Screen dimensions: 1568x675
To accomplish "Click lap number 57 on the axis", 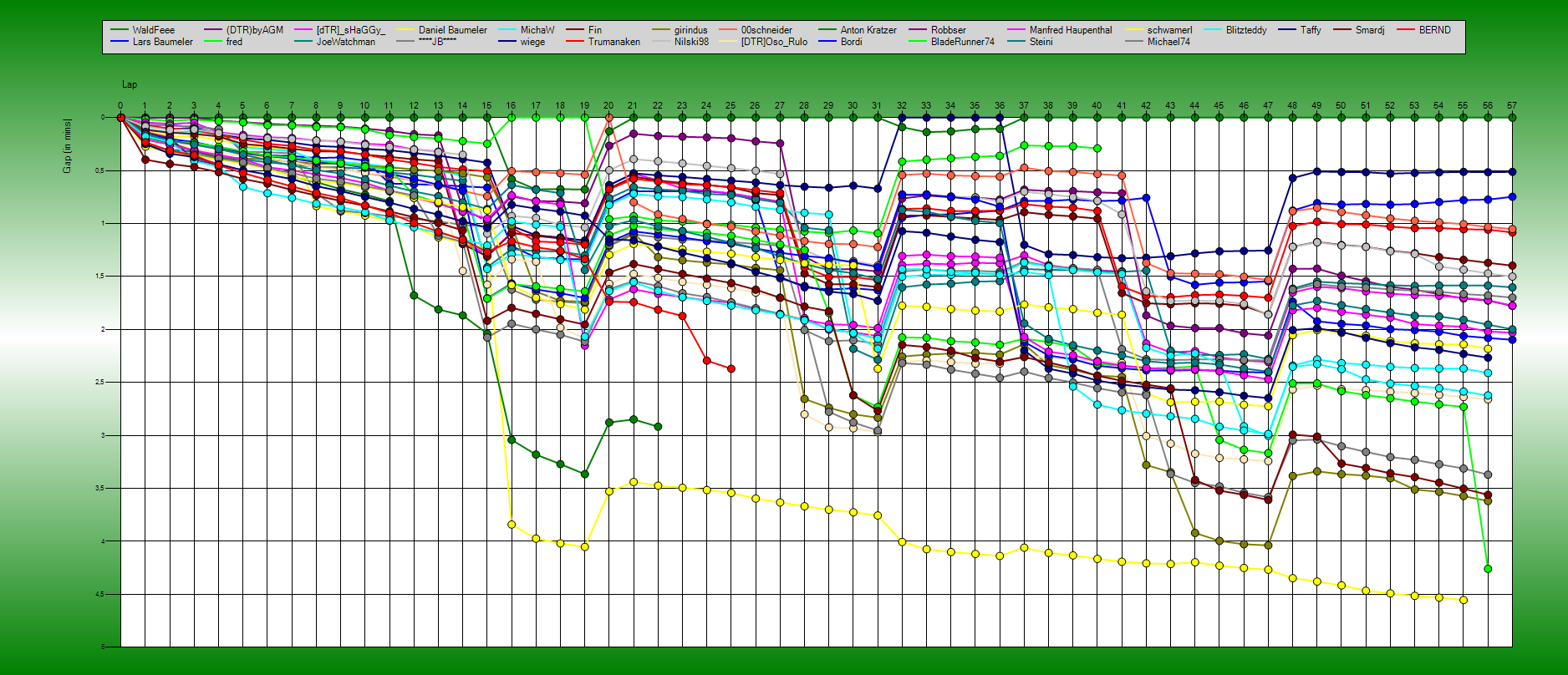I will pos(1512,106).
